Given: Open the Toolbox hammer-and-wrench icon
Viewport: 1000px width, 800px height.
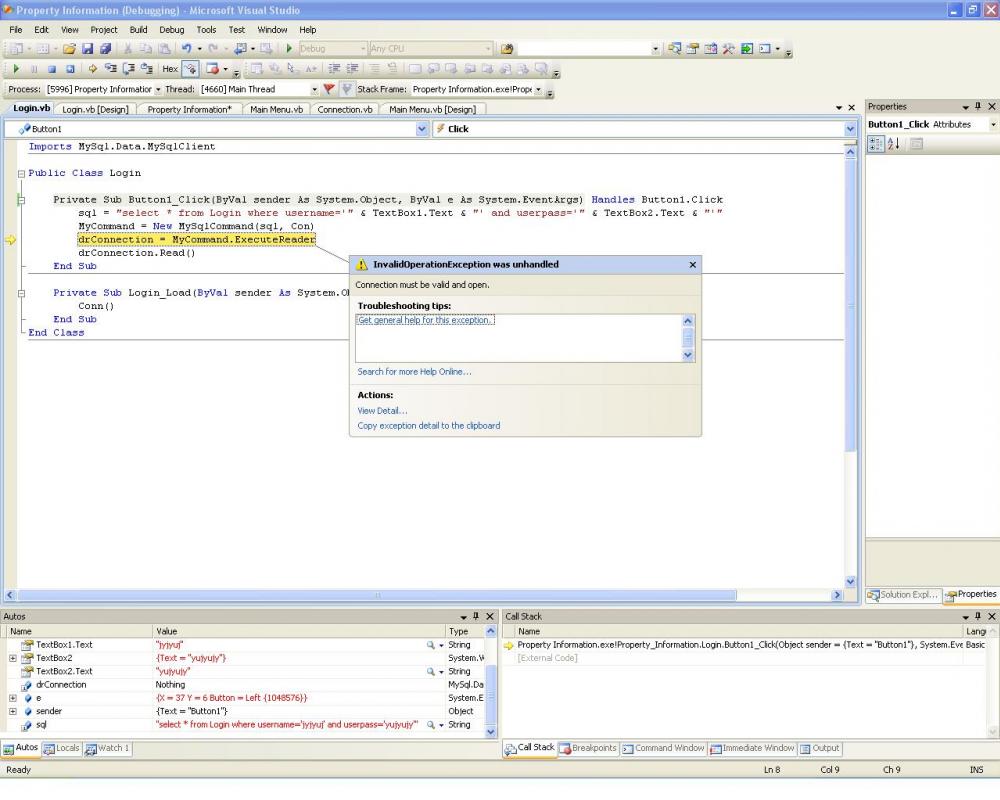Looking at the screenshot, I should click(x=728, y=48).
